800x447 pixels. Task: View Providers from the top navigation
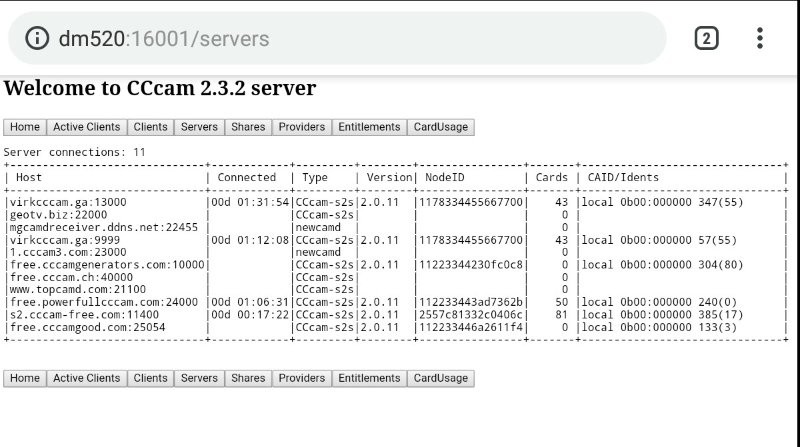pyautogui.click(x=302, y=127)
